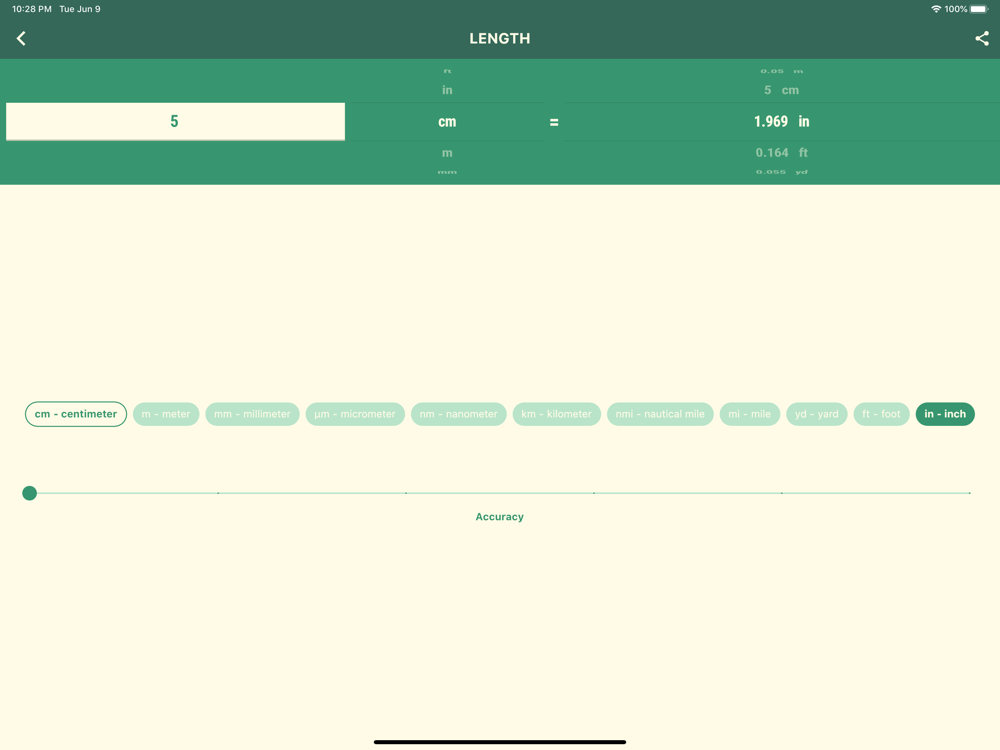The width and height of the screenshot is (1000, 750).
Task: Pick 'm' in the source unit wheel
Action: [447, 153]
